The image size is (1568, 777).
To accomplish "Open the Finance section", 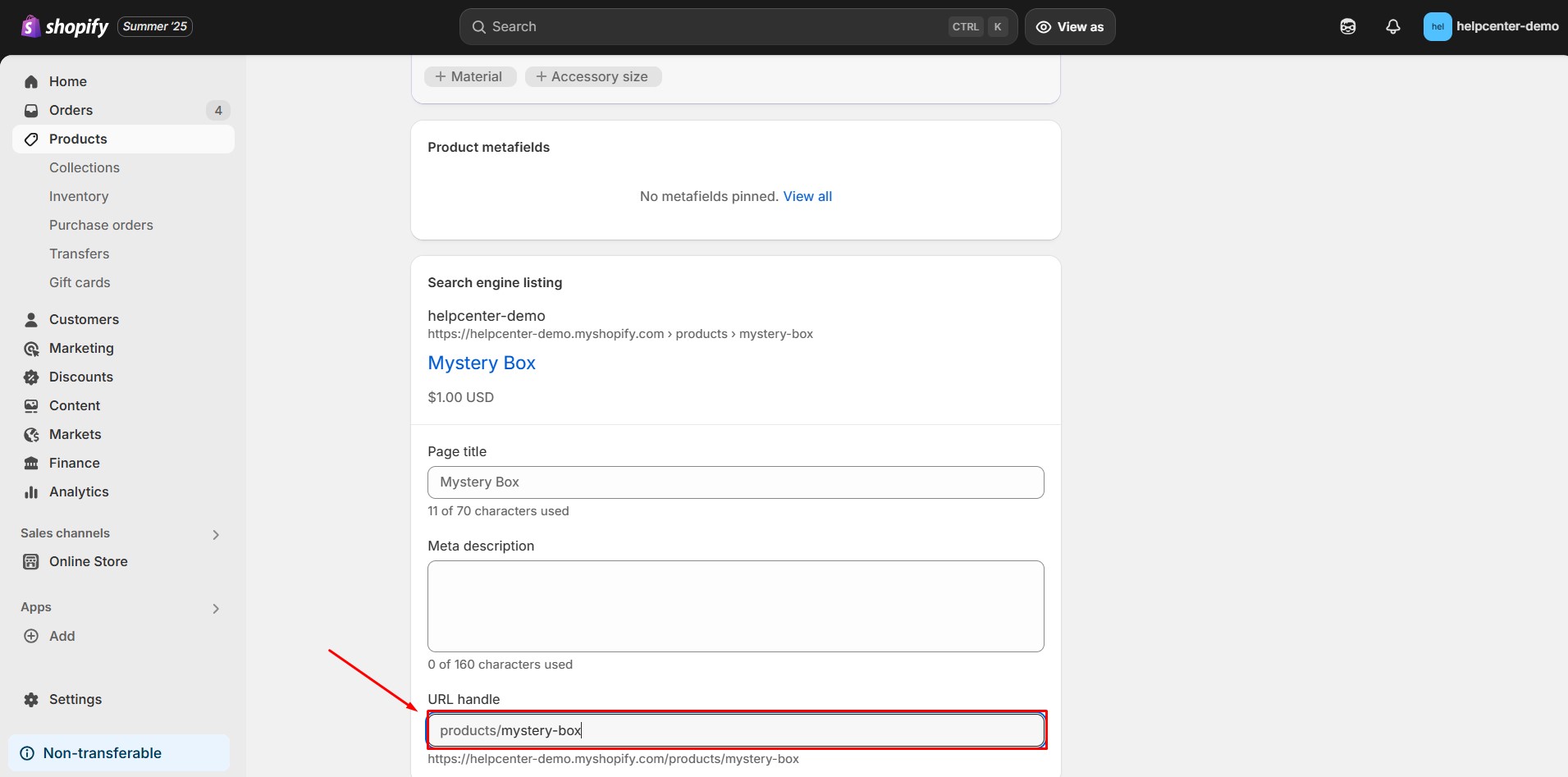I will pos(75,463).
